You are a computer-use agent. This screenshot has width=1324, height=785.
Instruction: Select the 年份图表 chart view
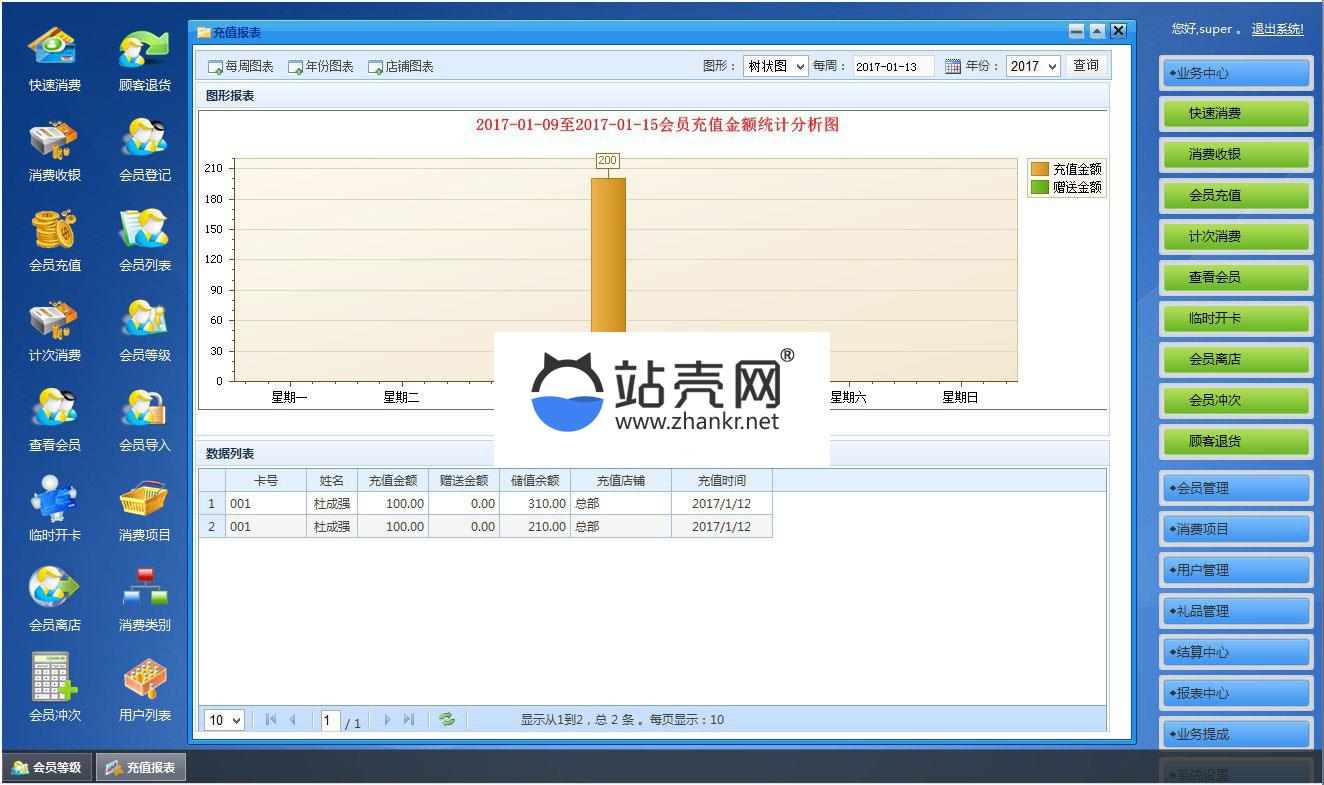tap(321, 67)
